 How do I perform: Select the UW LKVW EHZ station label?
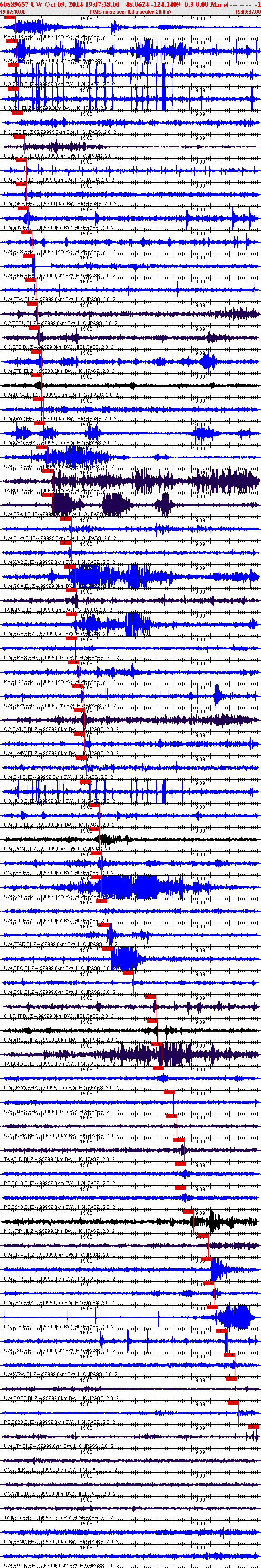(60, 1087)
